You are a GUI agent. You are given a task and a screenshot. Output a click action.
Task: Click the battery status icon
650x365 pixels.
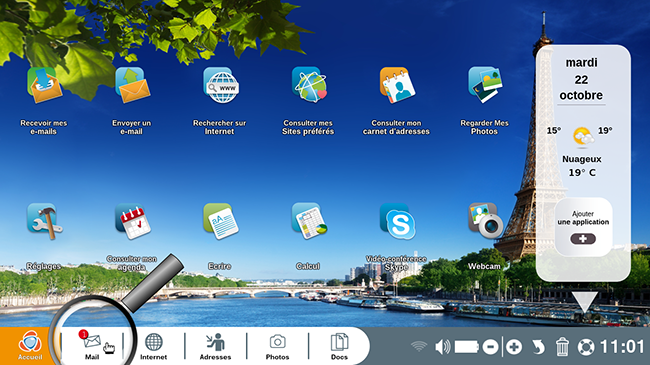(467, 347)
